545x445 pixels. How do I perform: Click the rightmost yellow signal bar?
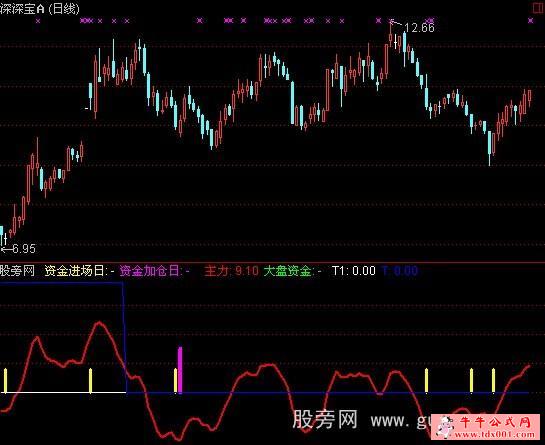pyautogui.click(x=493, y=381)
